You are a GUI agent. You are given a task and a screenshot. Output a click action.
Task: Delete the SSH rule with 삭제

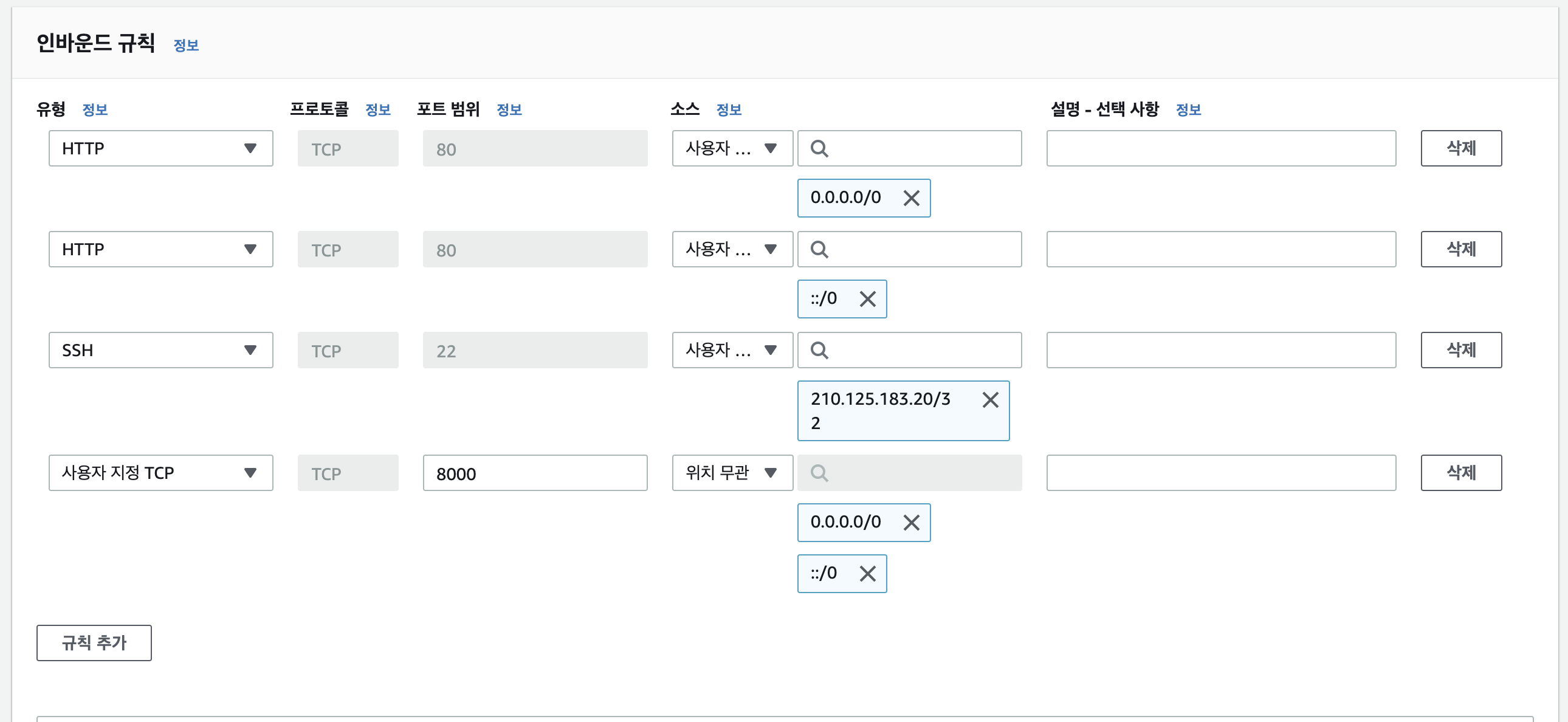coord(1460,350)
